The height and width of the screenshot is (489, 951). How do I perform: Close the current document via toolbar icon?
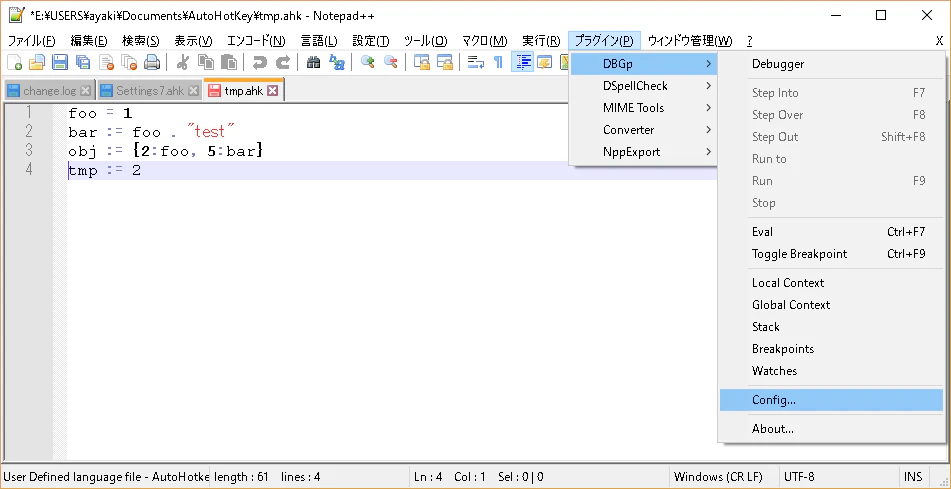107,62
